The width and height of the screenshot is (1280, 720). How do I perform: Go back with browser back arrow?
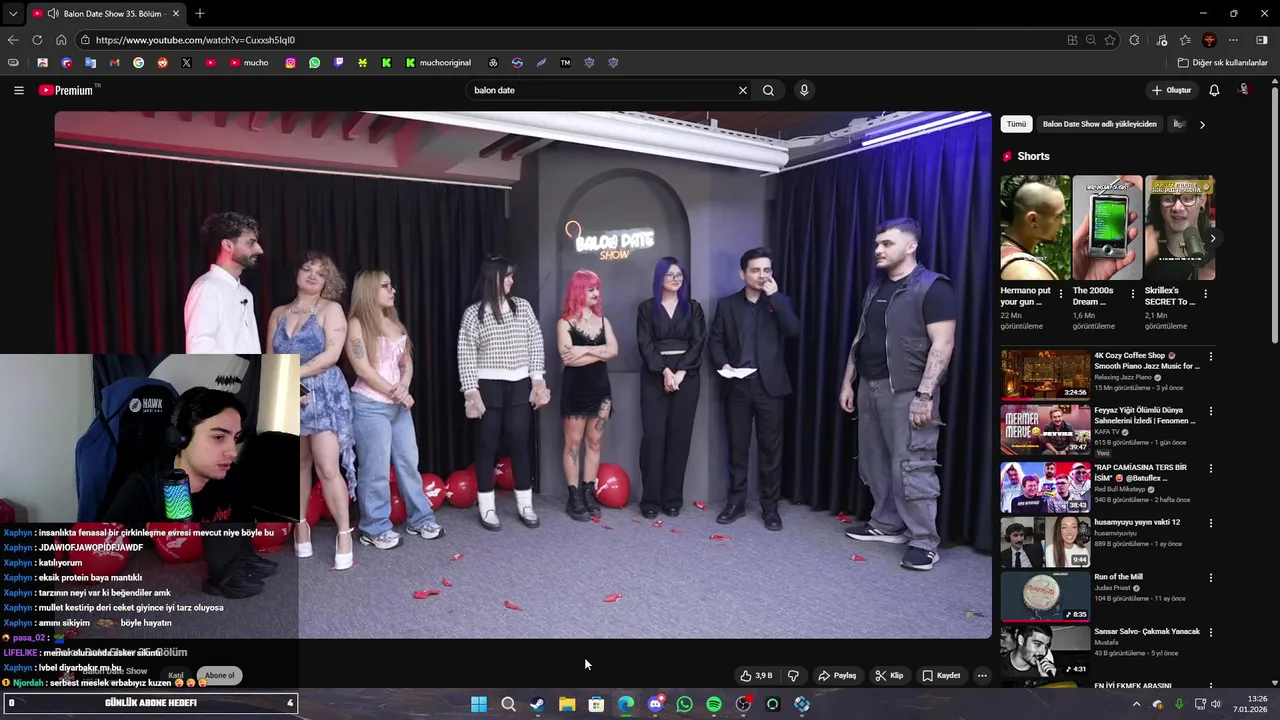click(13, 40)
